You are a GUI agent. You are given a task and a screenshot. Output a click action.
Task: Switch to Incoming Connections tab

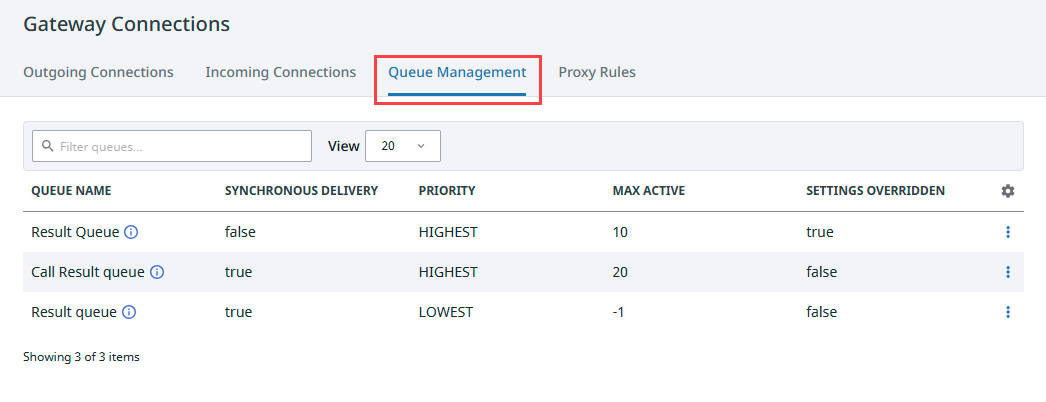point(281,72)
